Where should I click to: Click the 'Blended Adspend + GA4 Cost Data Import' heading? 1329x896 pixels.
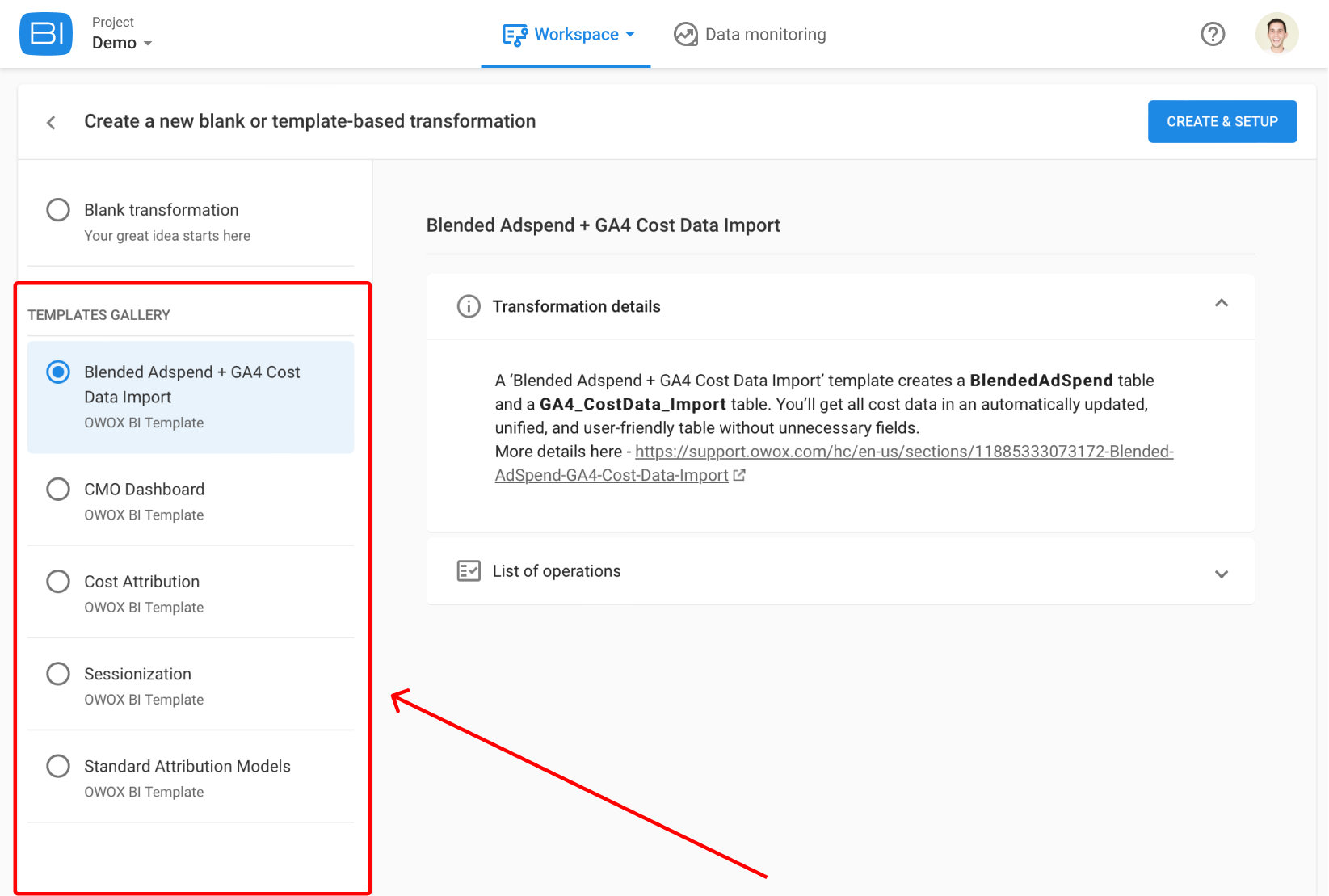pyautogui.click(x=604, y=225)
